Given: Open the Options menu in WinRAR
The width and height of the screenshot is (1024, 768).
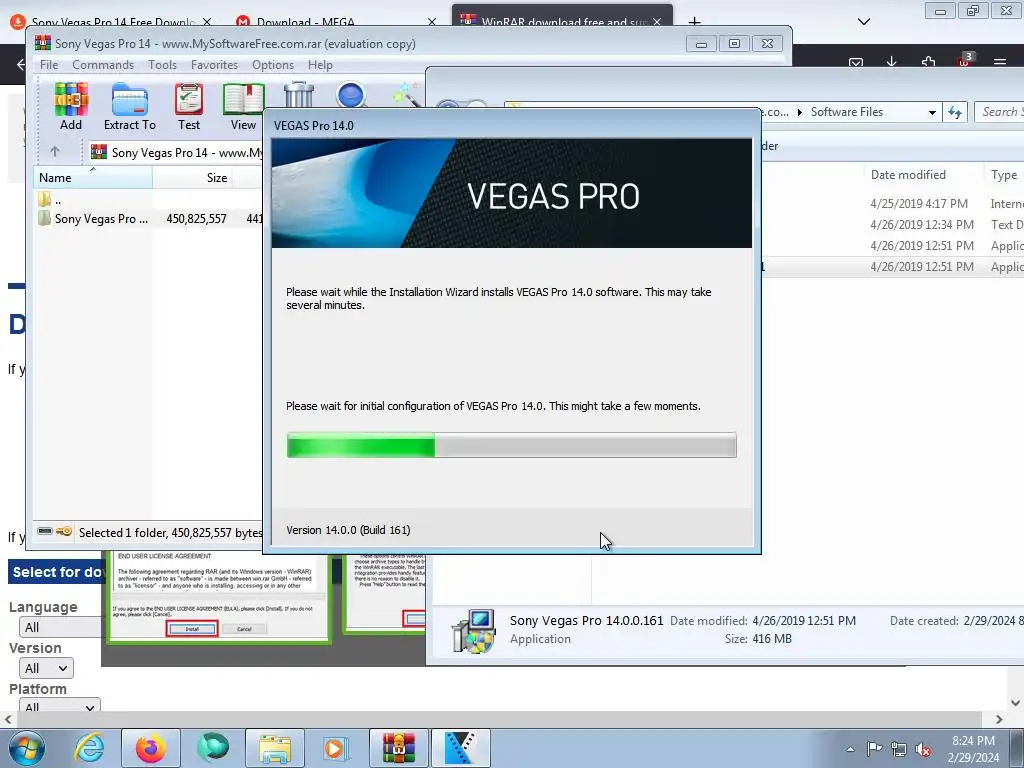Looking at the screenshot, I should pos(273,65).
